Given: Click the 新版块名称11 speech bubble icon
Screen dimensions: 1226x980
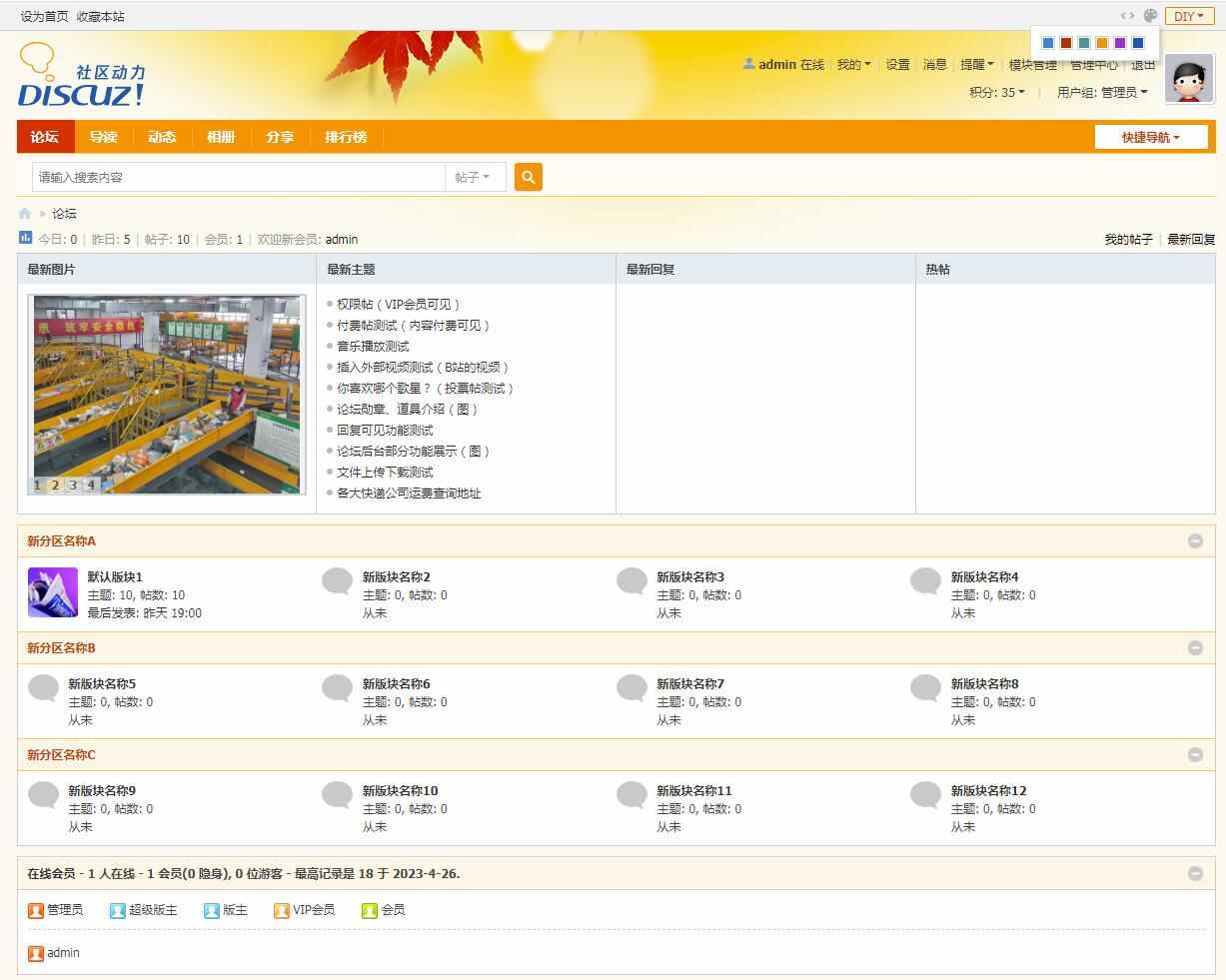Looking at the screenshot, I should (x=631, y=795).
